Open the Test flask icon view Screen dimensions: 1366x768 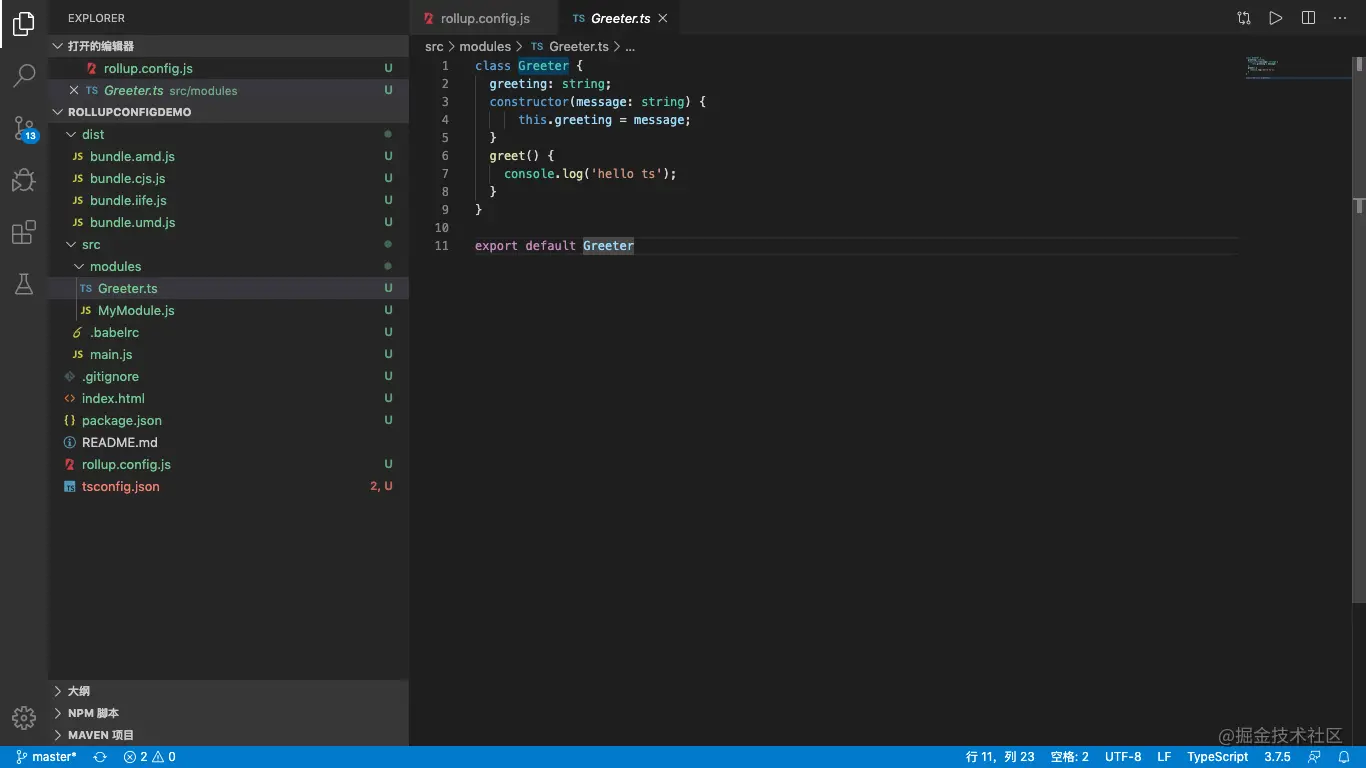[24, 285]
